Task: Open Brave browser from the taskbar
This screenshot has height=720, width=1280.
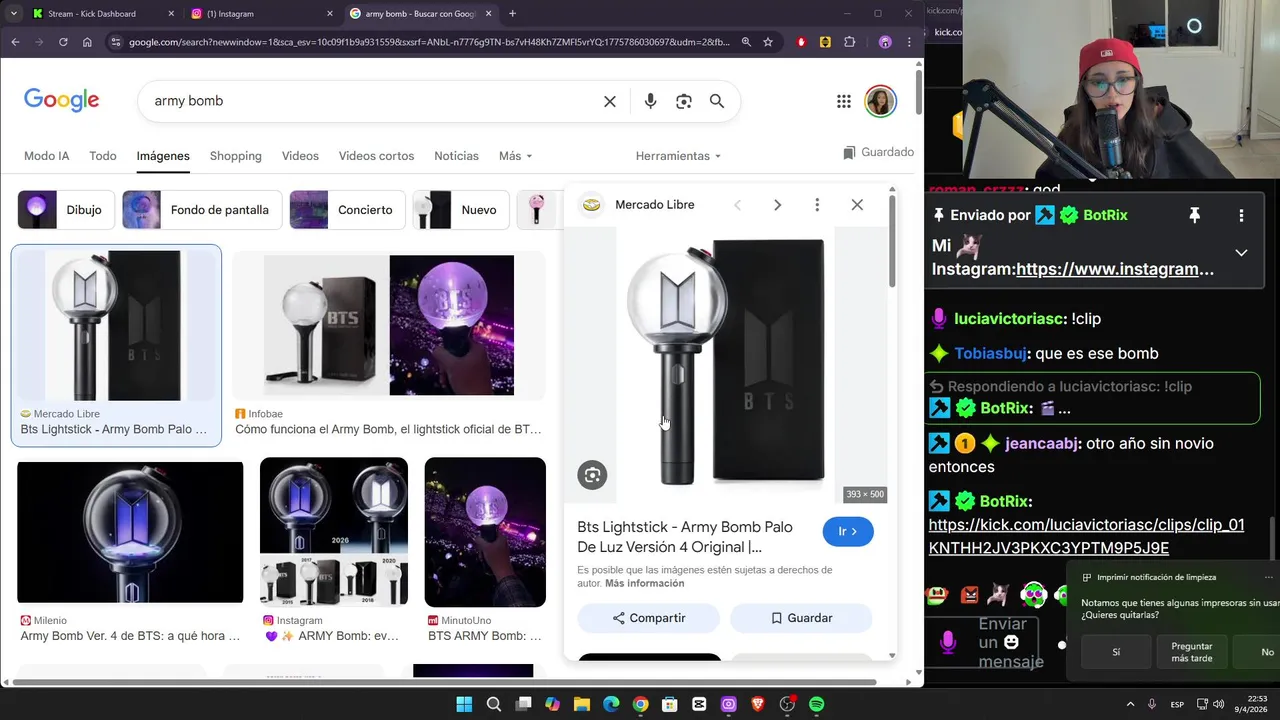Action: pos(758,704)
